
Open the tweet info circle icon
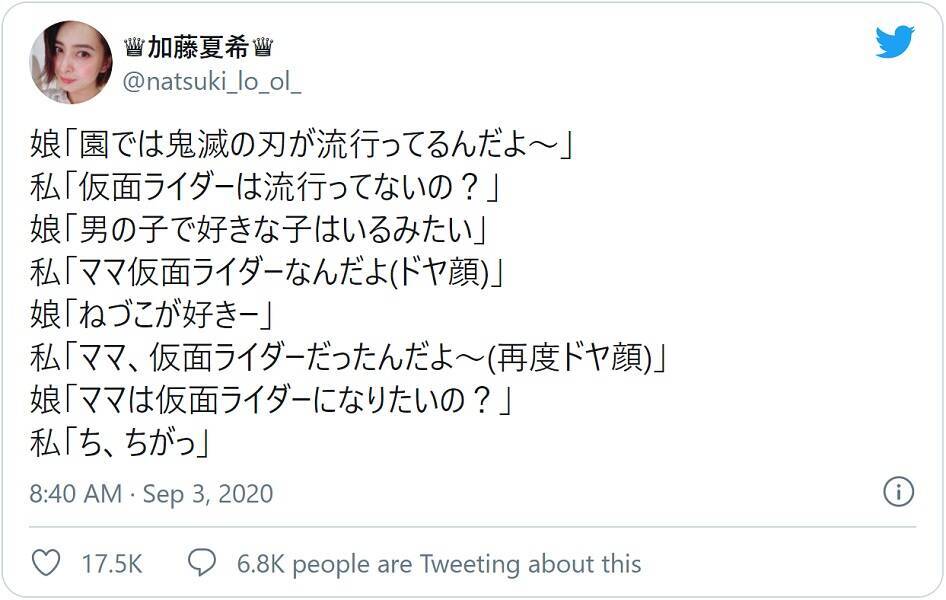898,492
